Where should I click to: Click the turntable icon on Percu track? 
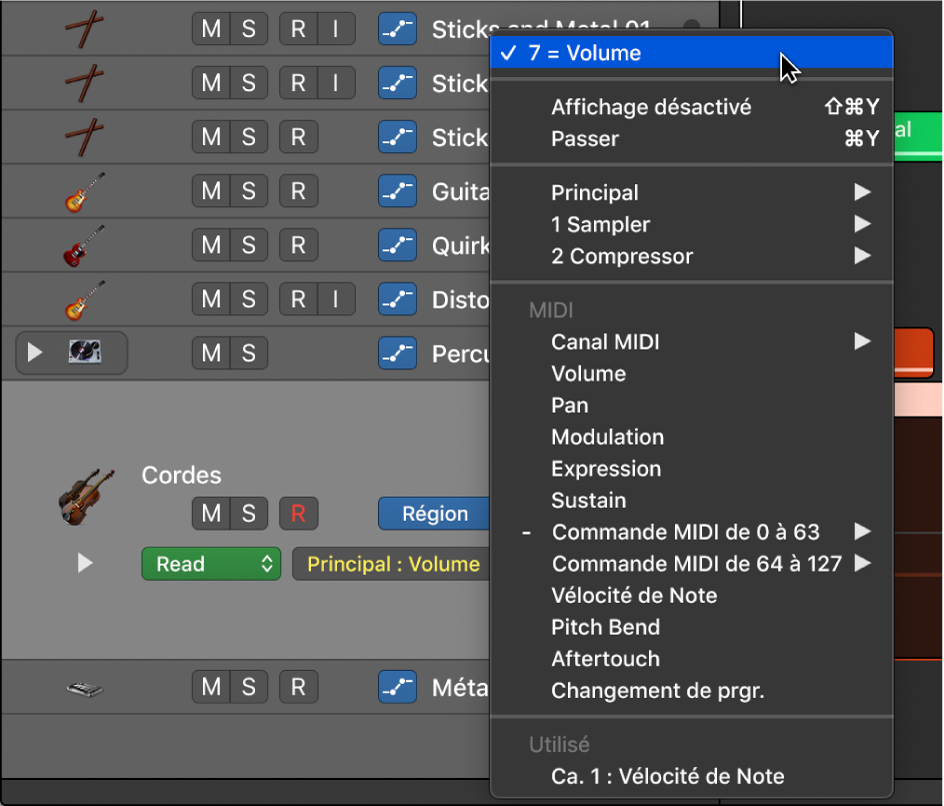(85, 352)
